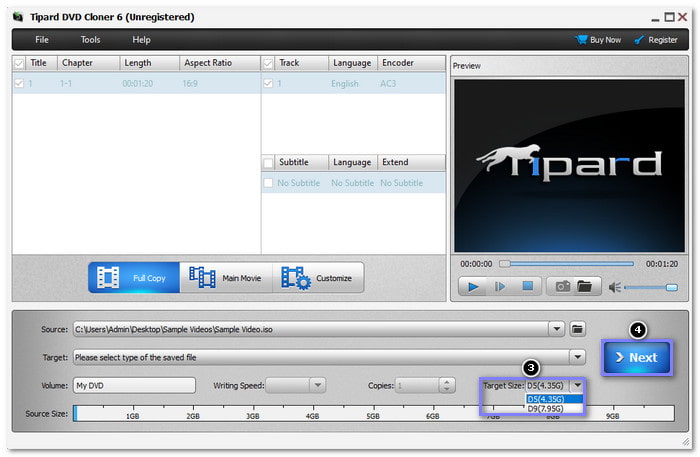Step to next frame in preview
The height and width of the screenshot is (457, 700).
[x=500, y=286]
